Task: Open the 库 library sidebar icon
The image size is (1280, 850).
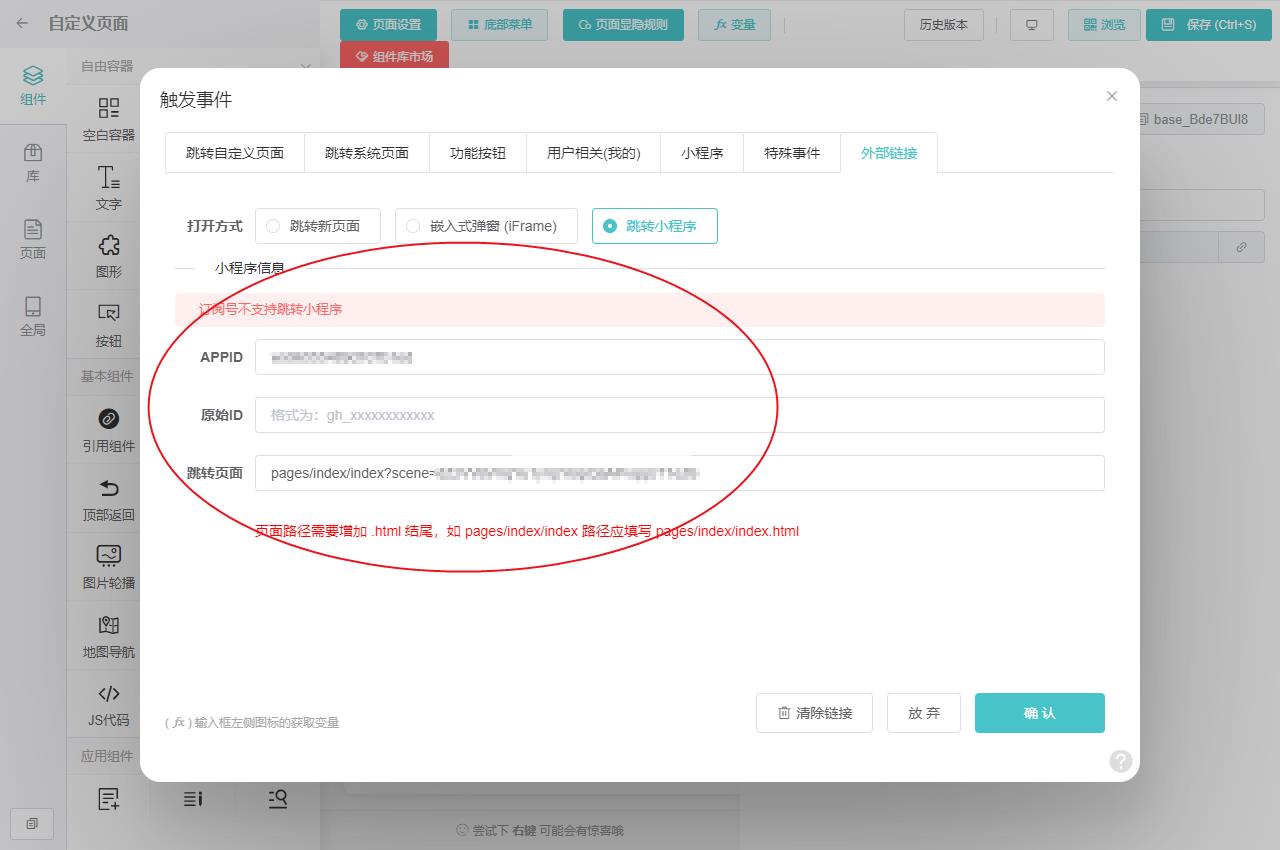Action: coord(33,153)
